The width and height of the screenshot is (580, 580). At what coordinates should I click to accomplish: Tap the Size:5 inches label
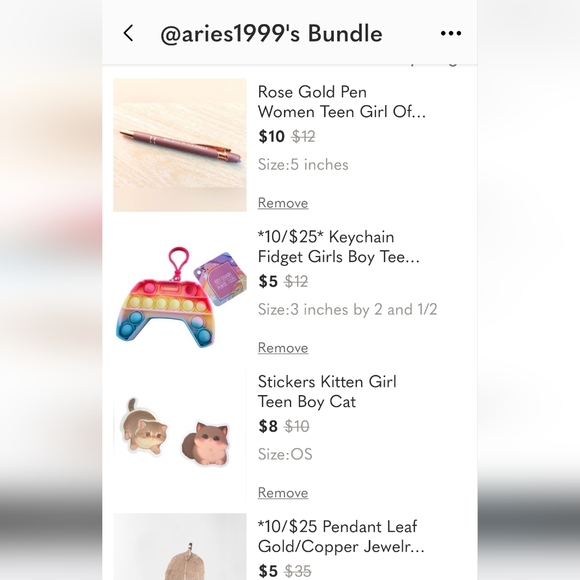303,165
